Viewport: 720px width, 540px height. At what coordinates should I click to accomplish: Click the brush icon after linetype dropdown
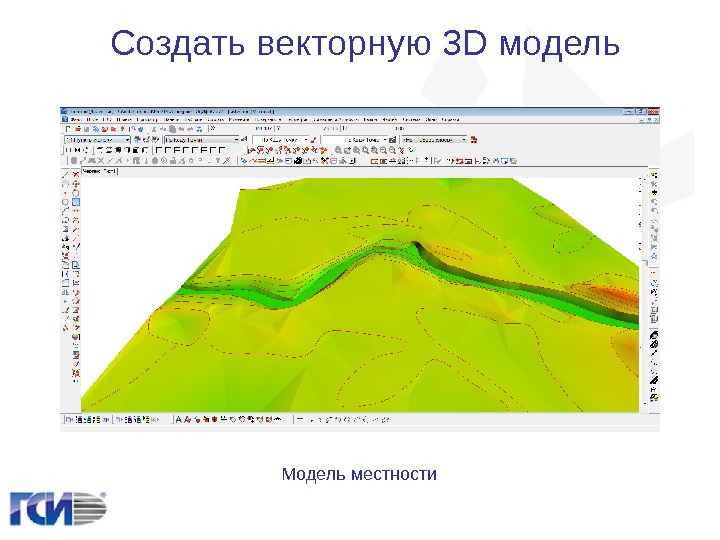click(x=314, y=140)
